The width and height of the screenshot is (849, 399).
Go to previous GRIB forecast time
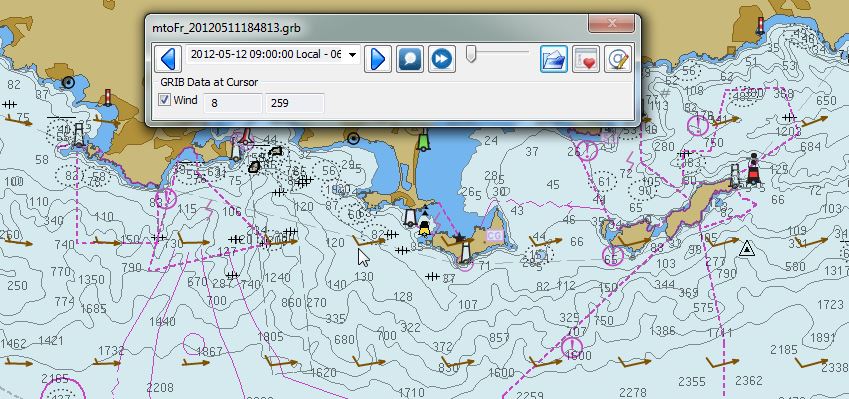point(168,58)
